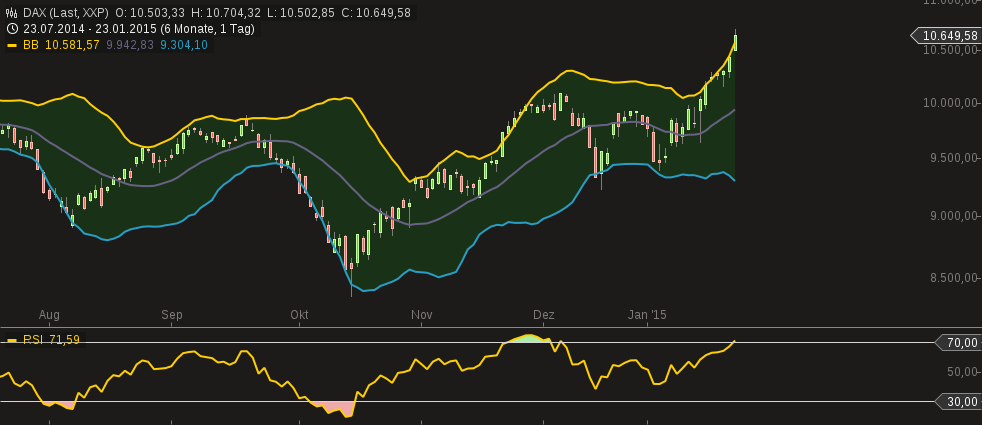This screenshot has width=982, height=425.
Task: Click the Sep label on time axis
Action: coord(172,315)
